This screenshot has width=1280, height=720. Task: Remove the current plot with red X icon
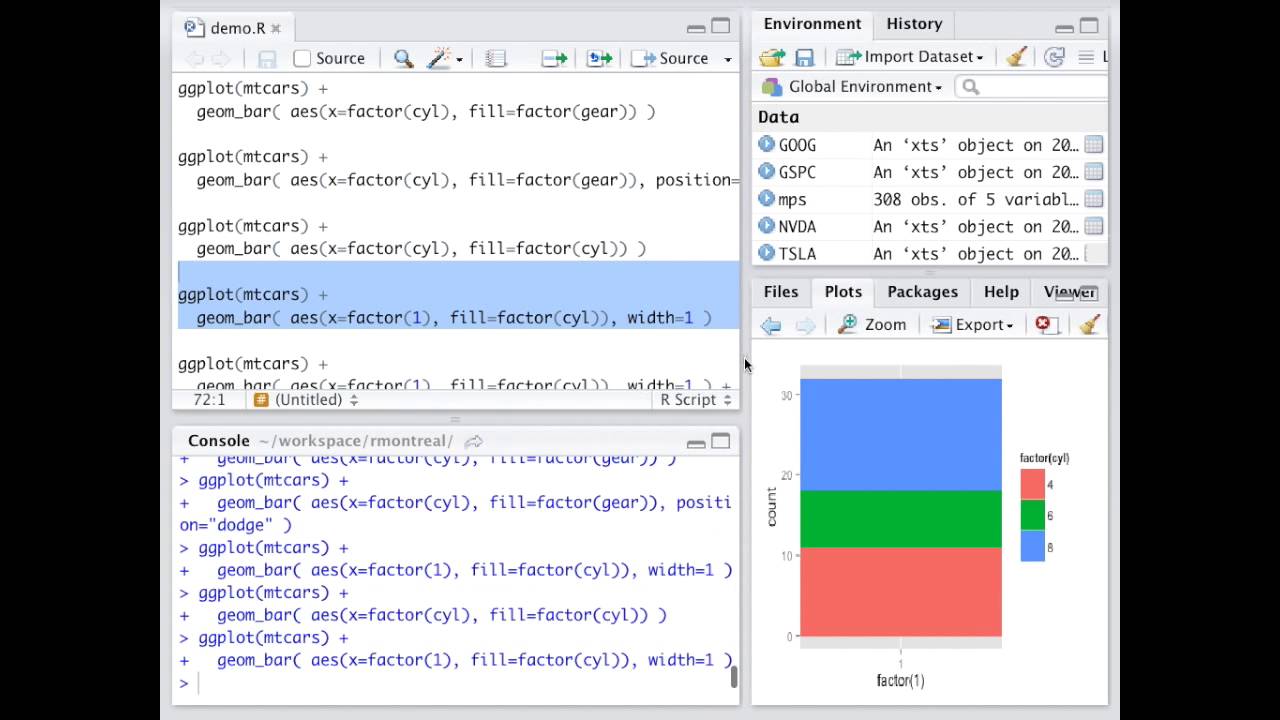1045,324
